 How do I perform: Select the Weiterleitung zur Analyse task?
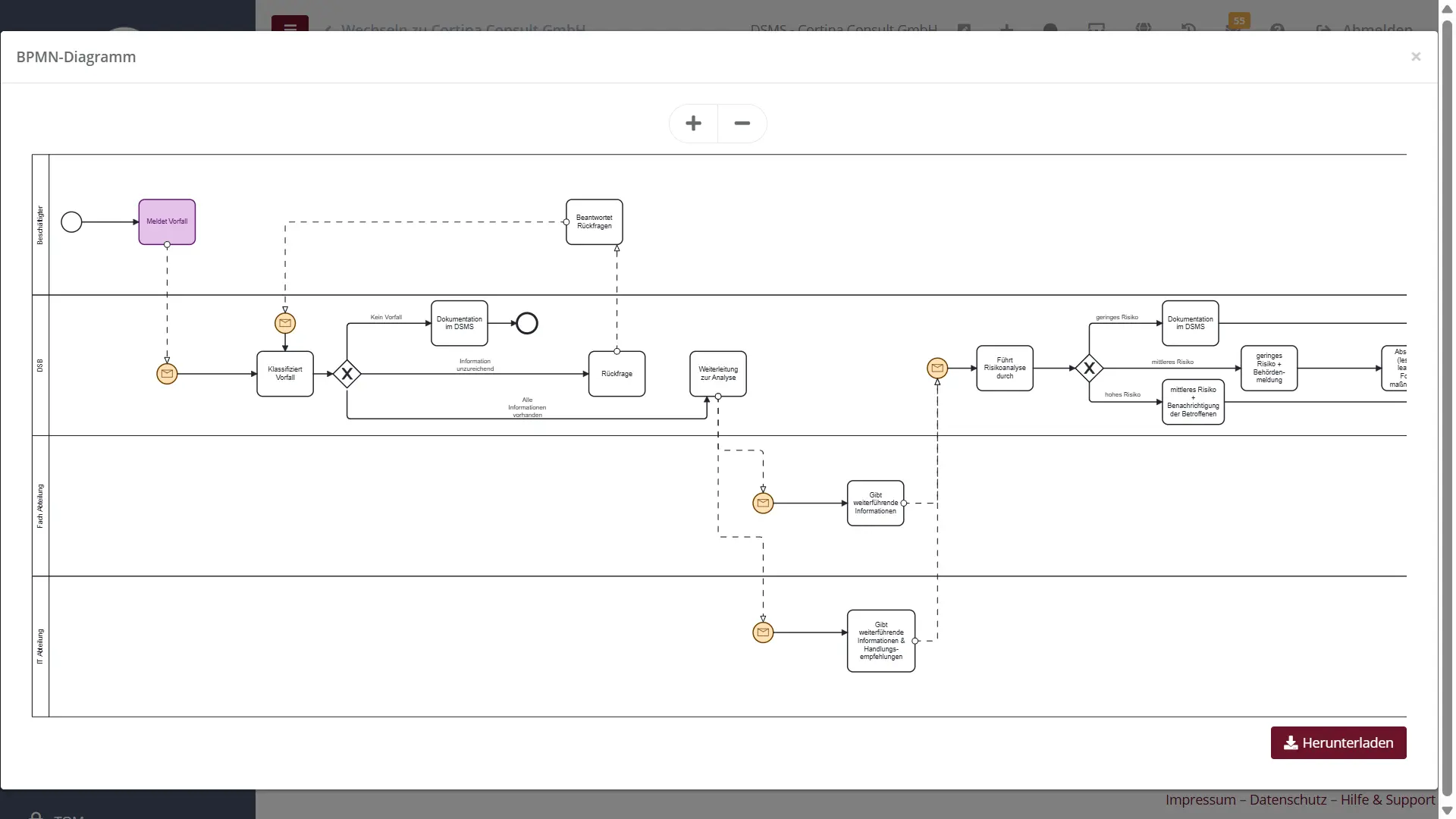pyautogui.click(x=717, y=374)
